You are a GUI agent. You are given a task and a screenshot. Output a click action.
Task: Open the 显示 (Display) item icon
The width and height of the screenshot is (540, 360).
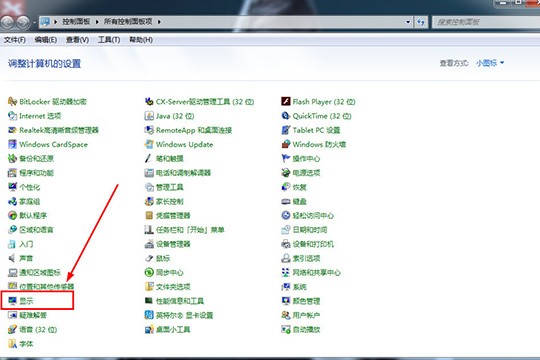click(x=12, y=301)
